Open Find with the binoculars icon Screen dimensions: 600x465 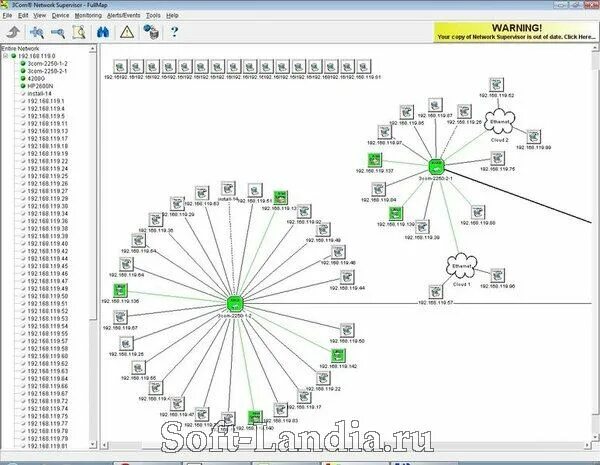pyautogui.click(x=103, y=32)
